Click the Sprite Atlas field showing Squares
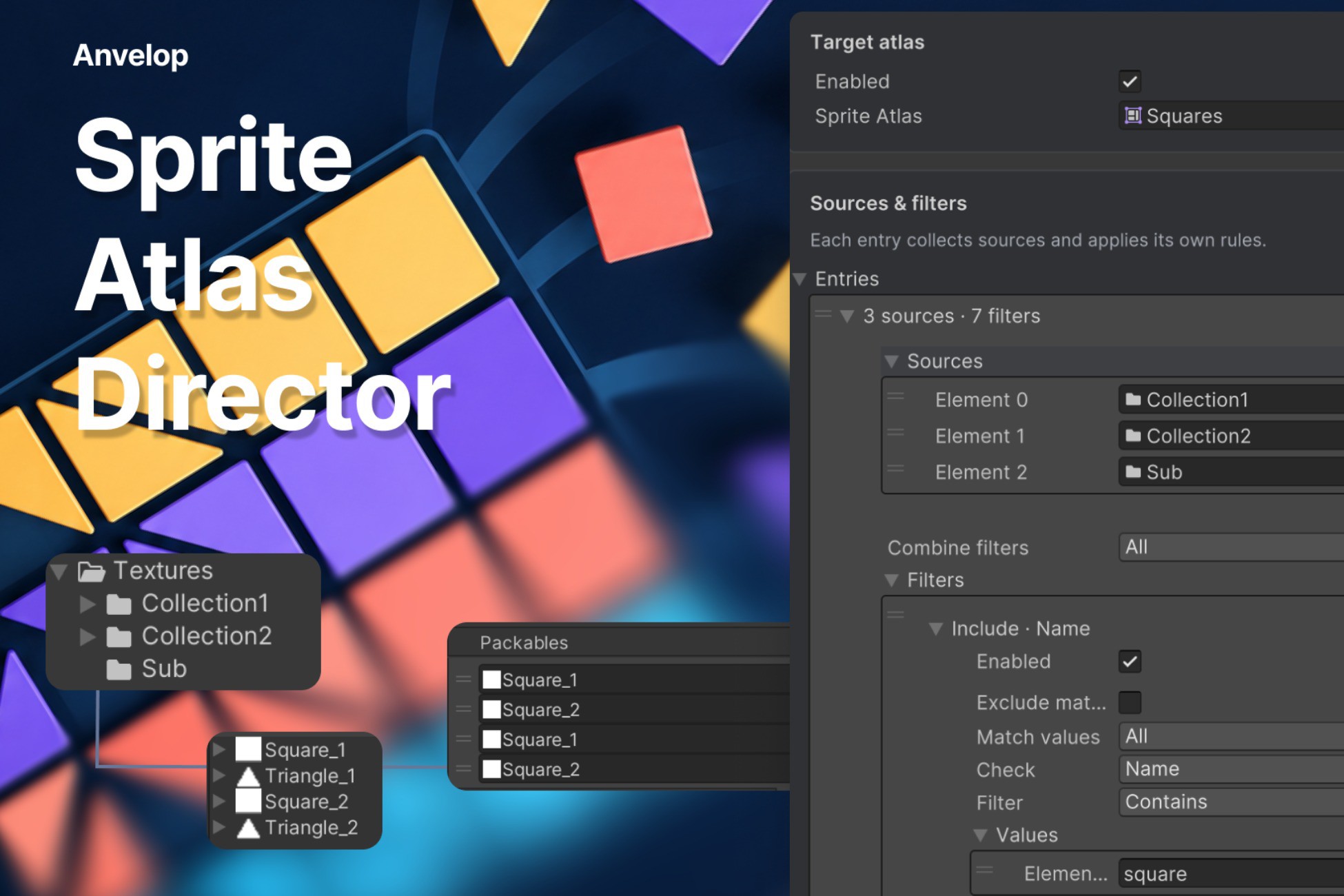This screenshot has height=896, width=1344. [1231, 116]
